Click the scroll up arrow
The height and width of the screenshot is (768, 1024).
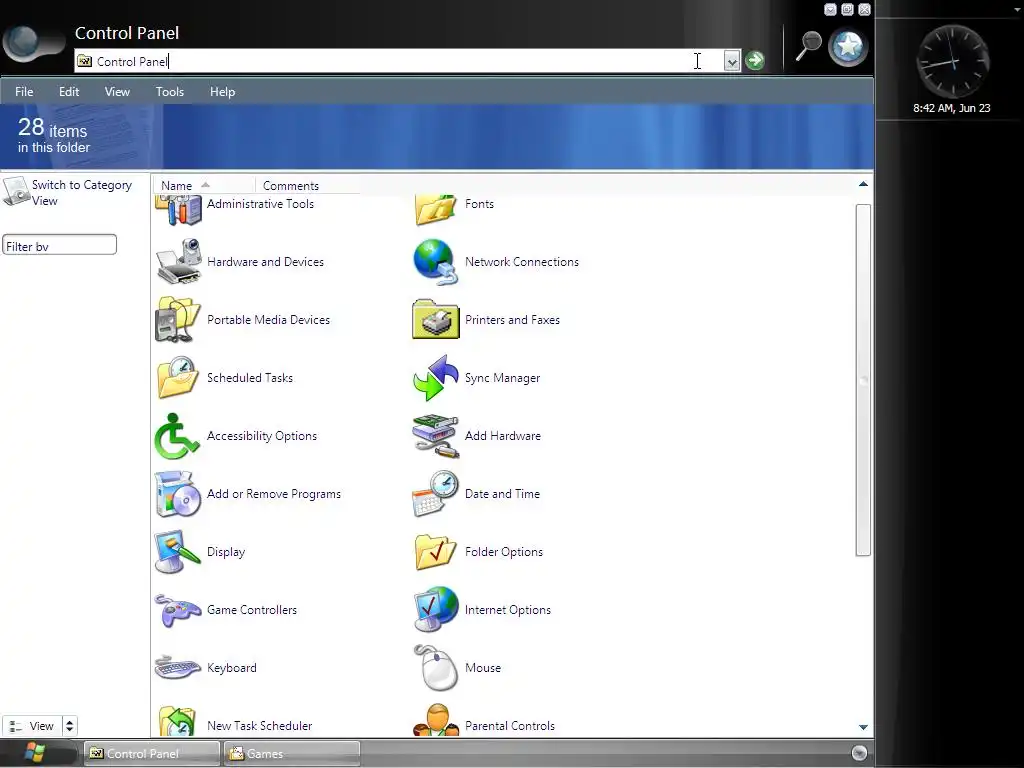click(x=863, y=184)
